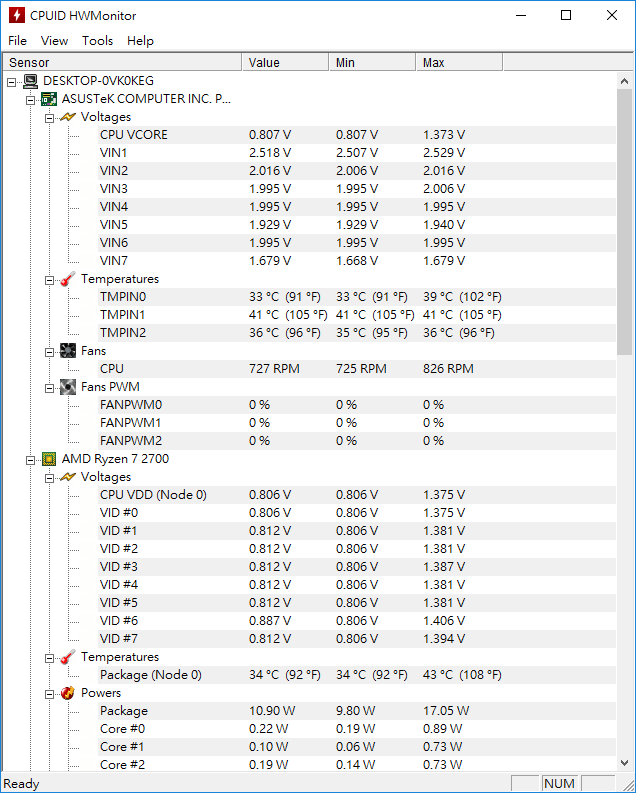Collapse the motherboard Voltages group

tap(50, 118)
